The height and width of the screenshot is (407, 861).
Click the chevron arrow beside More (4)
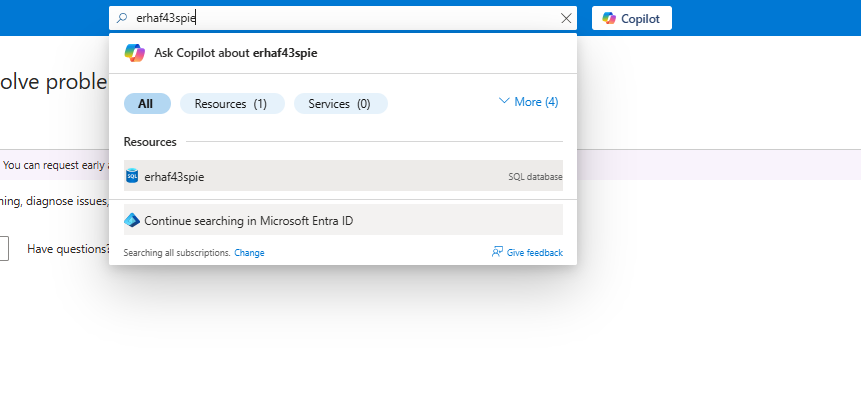503,102
